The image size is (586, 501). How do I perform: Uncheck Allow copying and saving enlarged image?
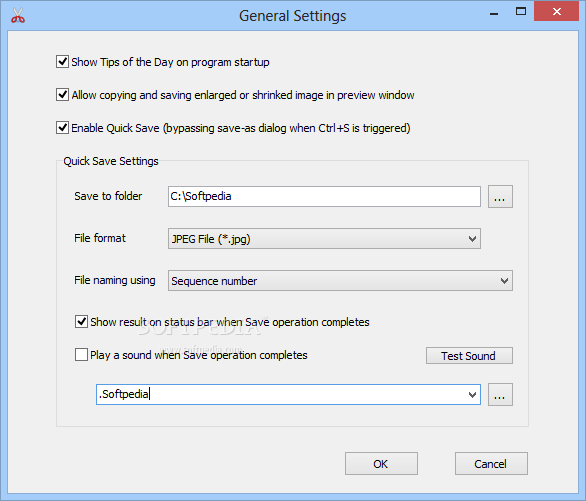click(62, 95)
